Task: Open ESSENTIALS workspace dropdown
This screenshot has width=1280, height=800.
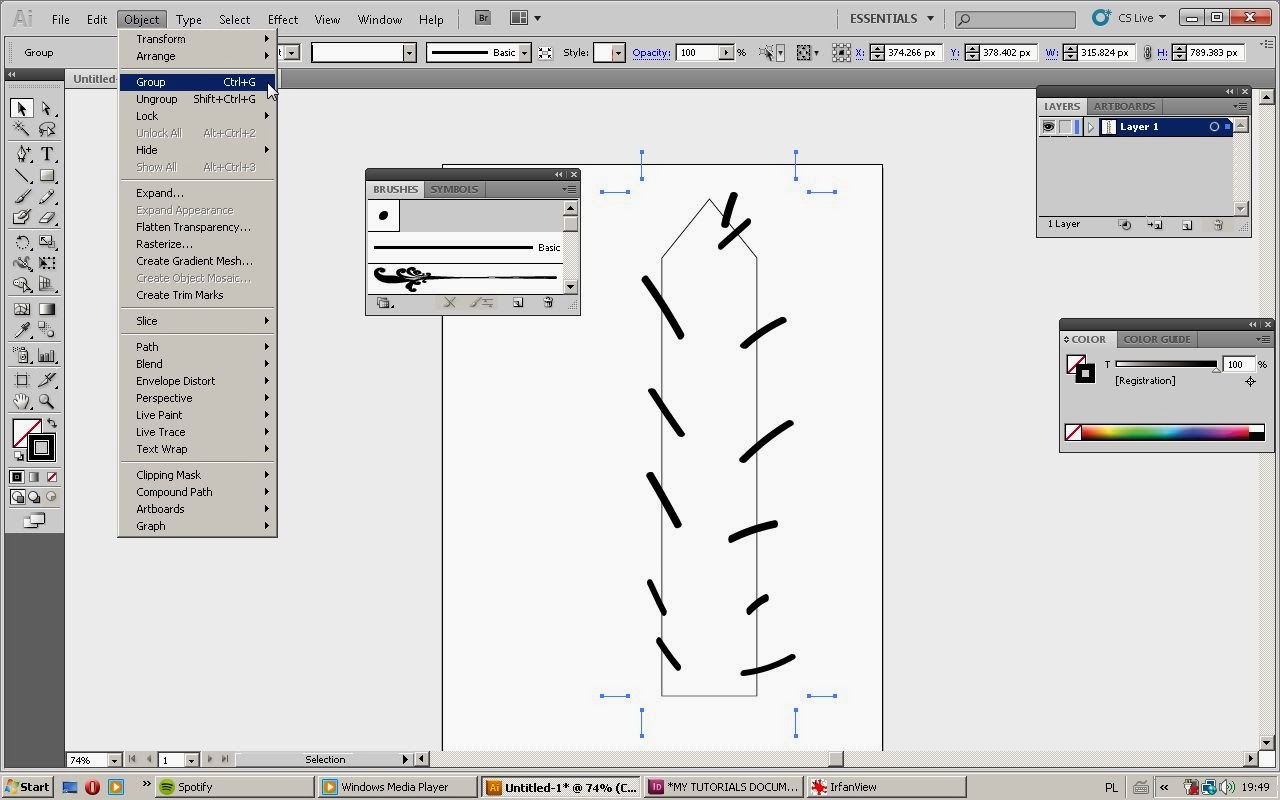Action: [891, 18]
